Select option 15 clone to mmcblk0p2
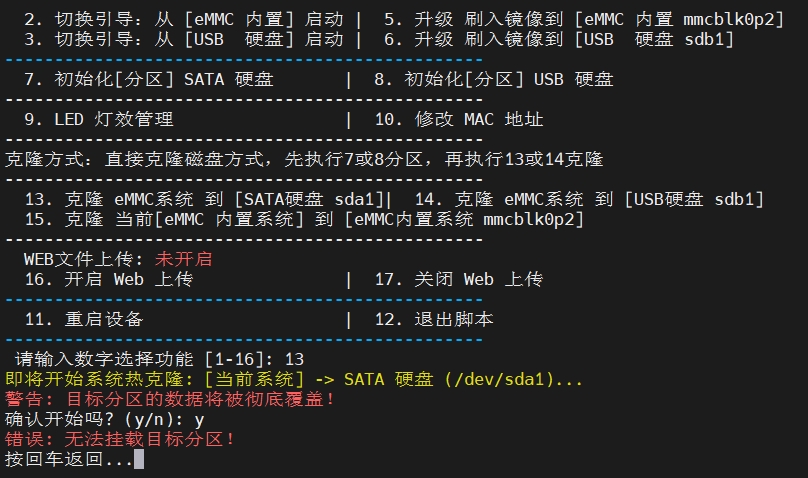 tap(304, 219)
